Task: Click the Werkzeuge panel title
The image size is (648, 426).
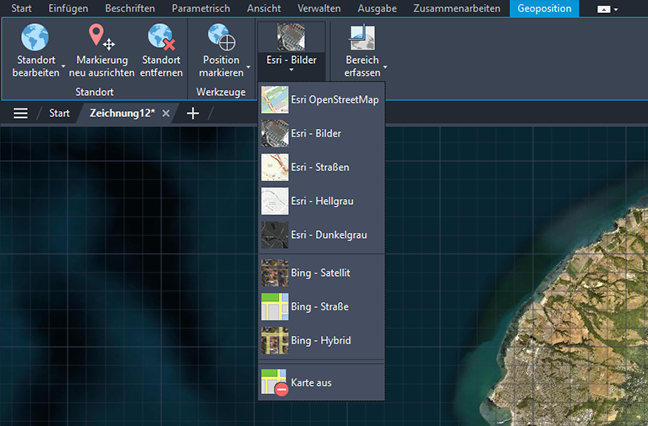Action: [x=221, y=92]
